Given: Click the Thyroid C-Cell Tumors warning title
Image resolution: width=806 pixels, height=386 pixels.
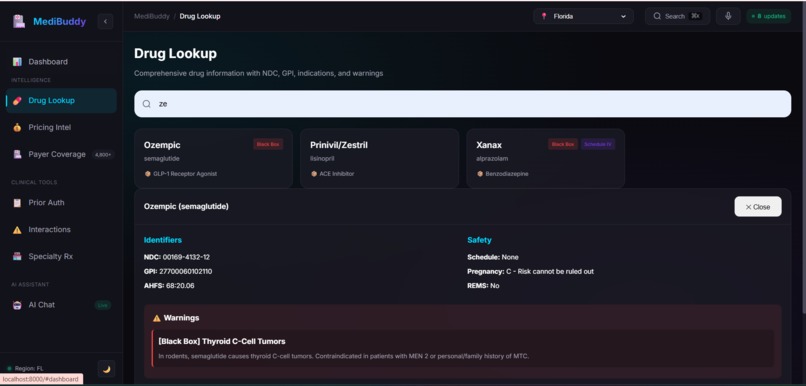Looking at the screenshot, I should click(222, 341).
